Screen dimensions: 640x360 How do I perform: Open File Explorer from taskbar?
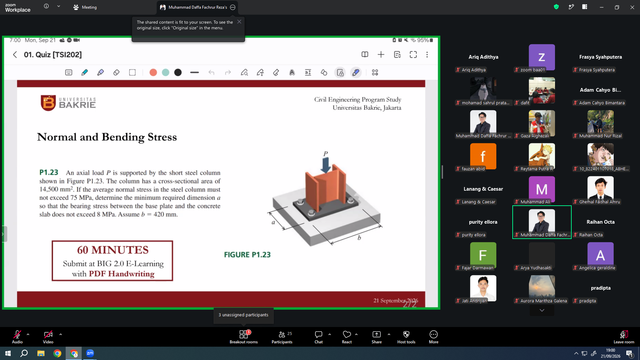[x=41, y=353]
